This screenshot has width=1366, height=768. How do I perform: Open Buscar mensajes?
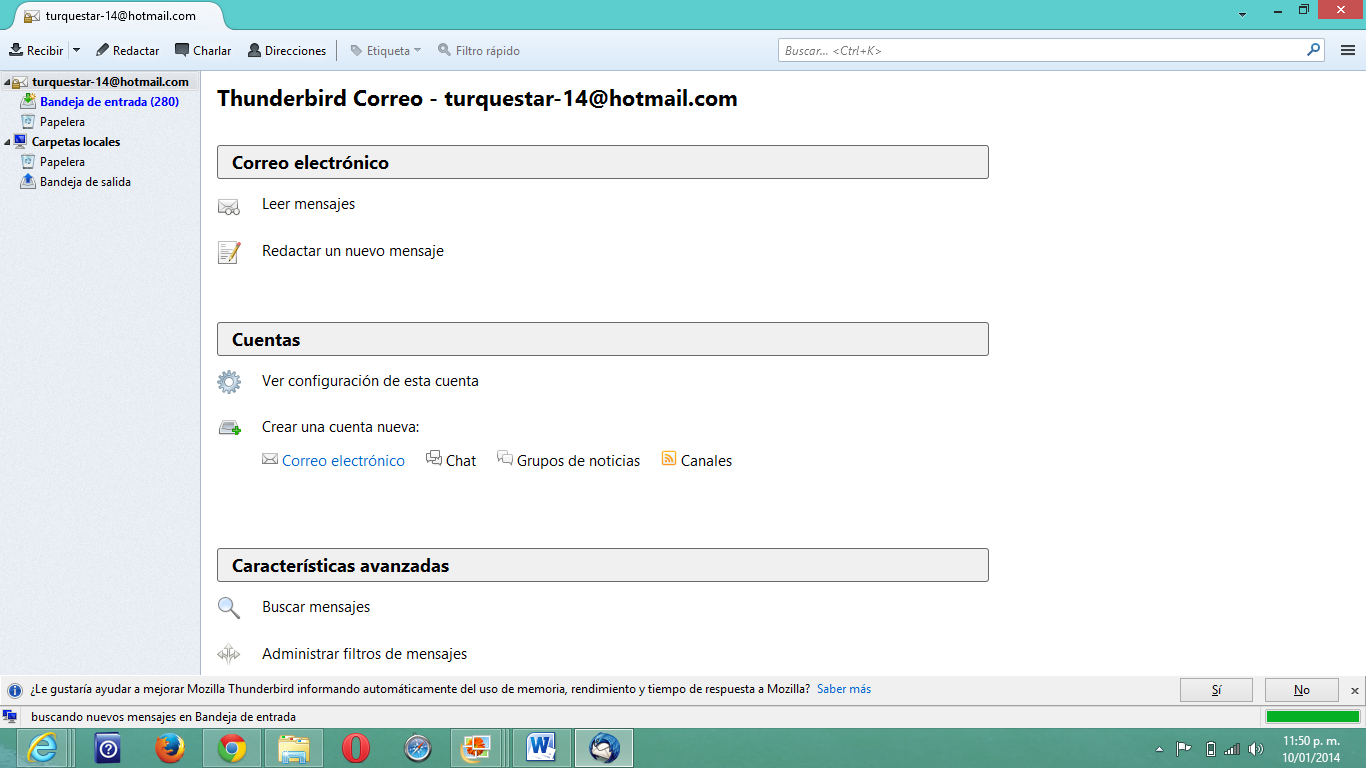[316, 607]
